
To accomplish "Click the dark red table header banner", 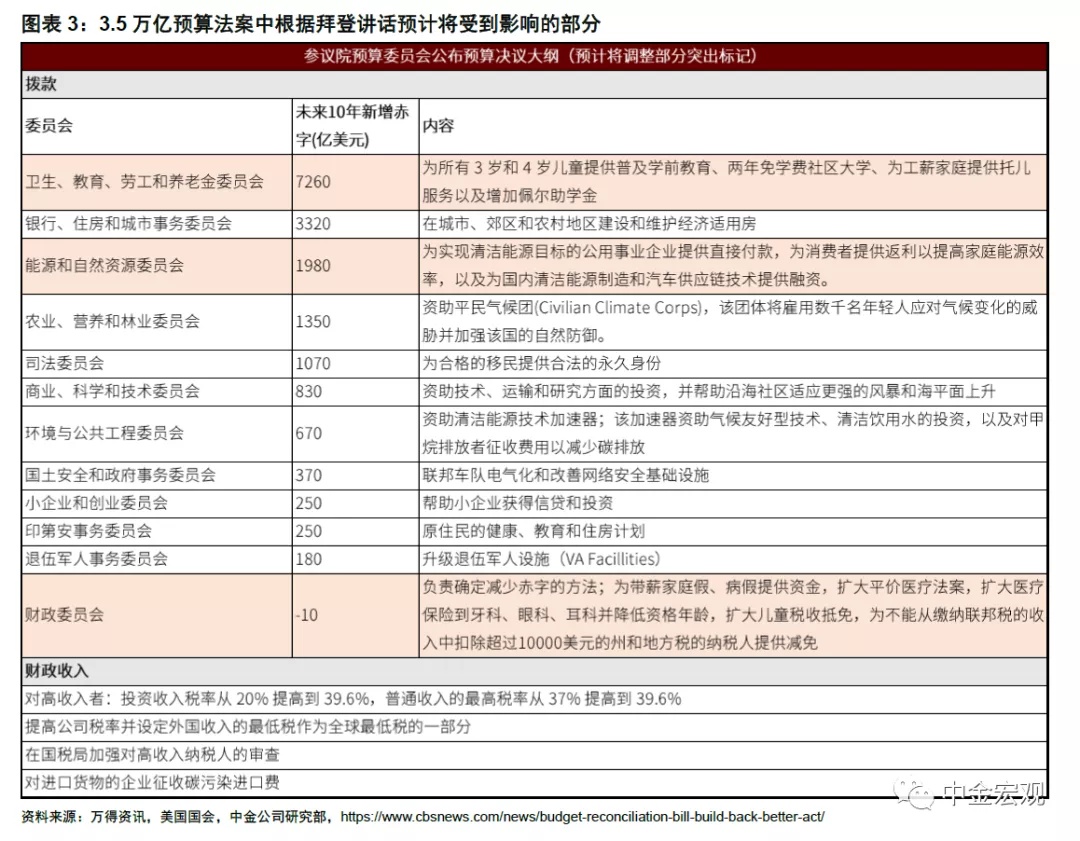I will point(534,57).
